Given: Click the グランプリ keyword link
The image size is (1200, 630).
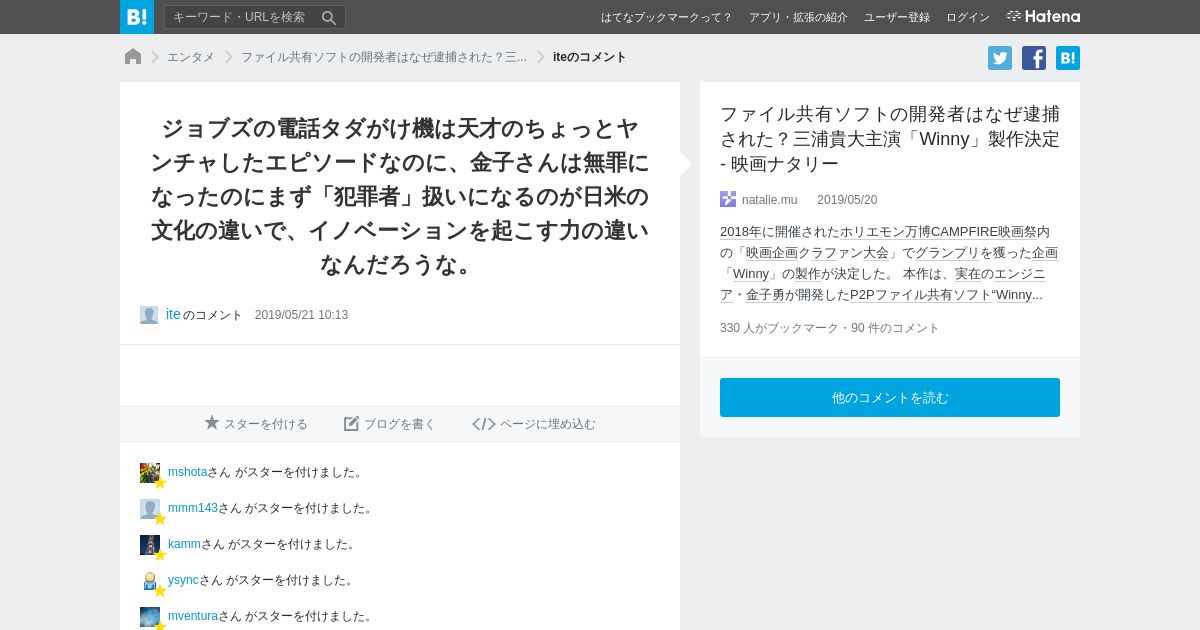Looking at the screenshot, I should [x=947, y=253].
